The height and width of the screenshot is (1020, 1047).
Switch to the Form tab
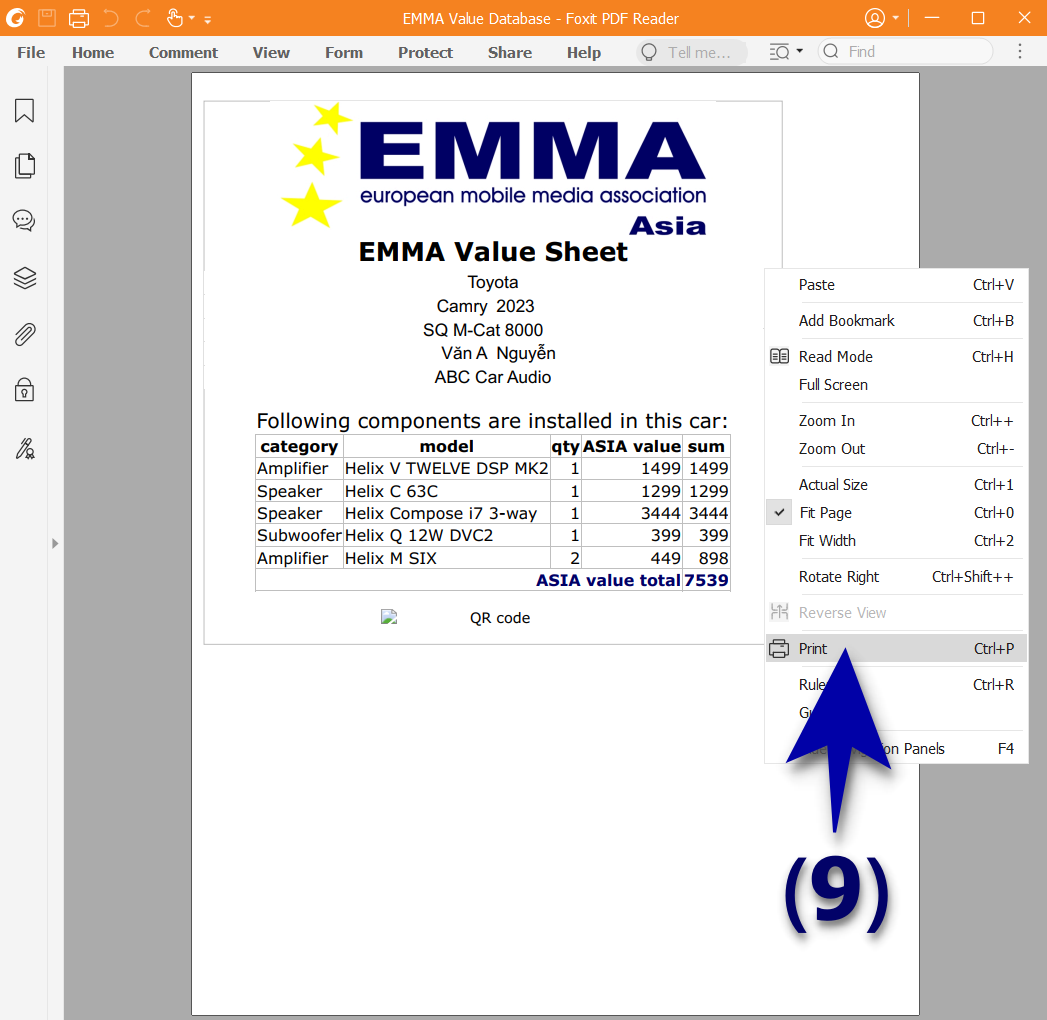point(344,53)
